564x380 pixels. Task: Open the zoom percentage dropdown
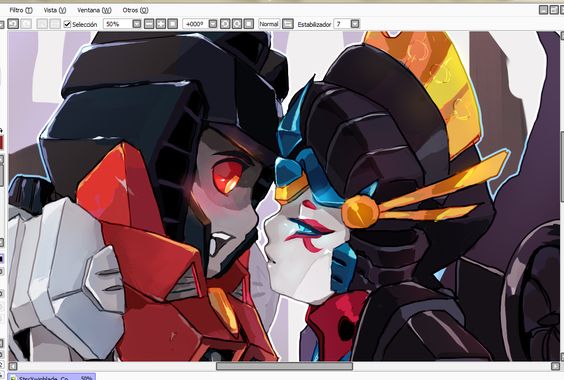pyautogui.click(x=136, y=24)
